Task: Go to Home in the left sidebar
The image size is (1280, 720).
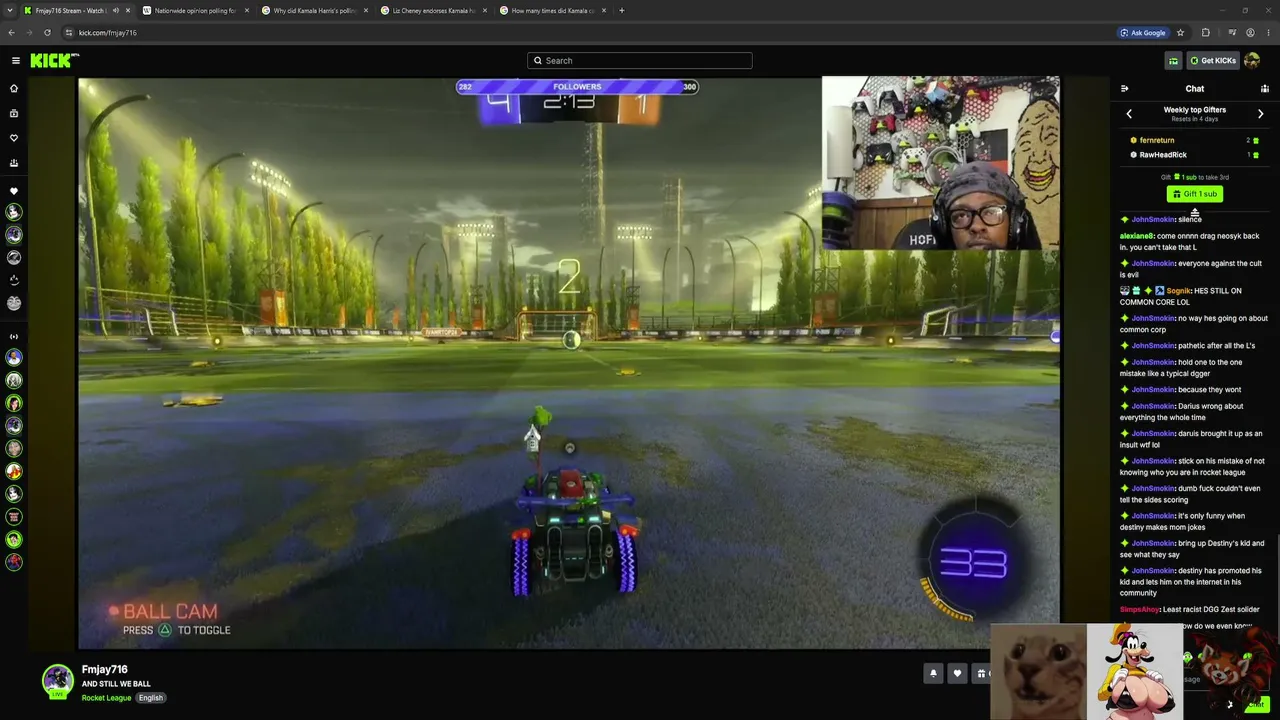Action: (14, 88)
